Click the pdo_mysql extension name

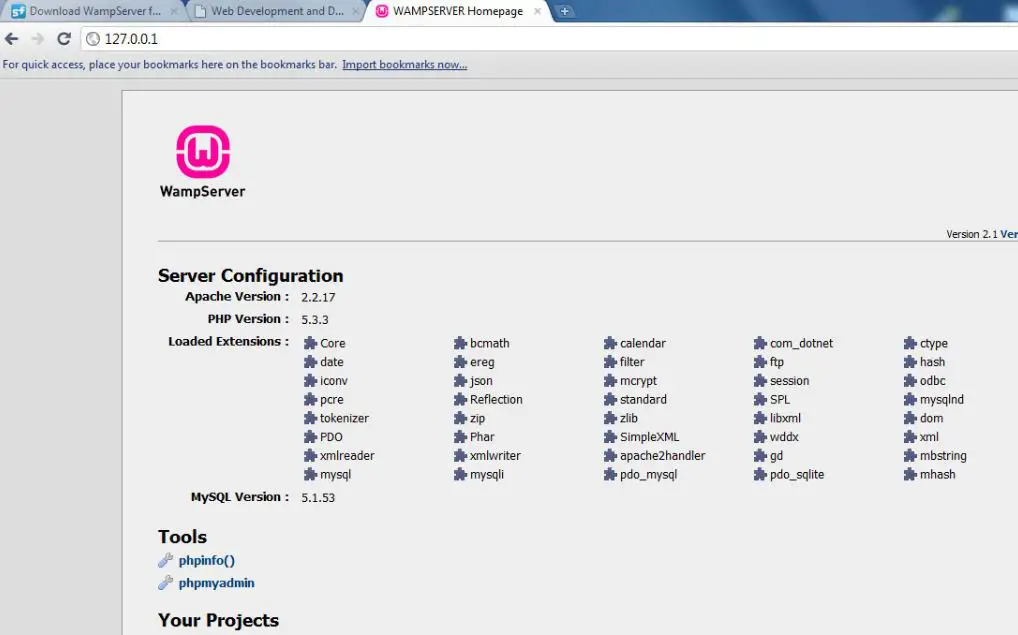click(649, 475)
